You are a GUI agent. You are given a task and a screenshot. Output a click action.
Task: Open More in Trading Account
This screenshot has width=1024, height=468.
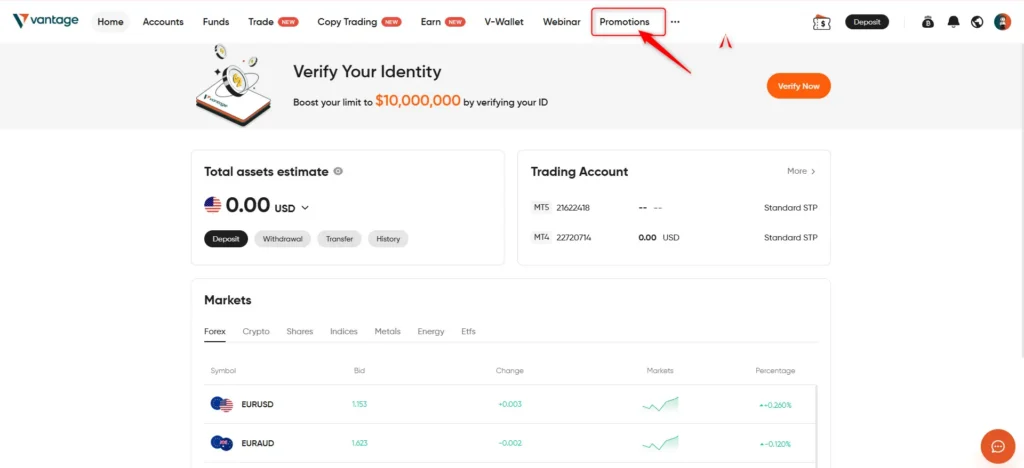801,171
